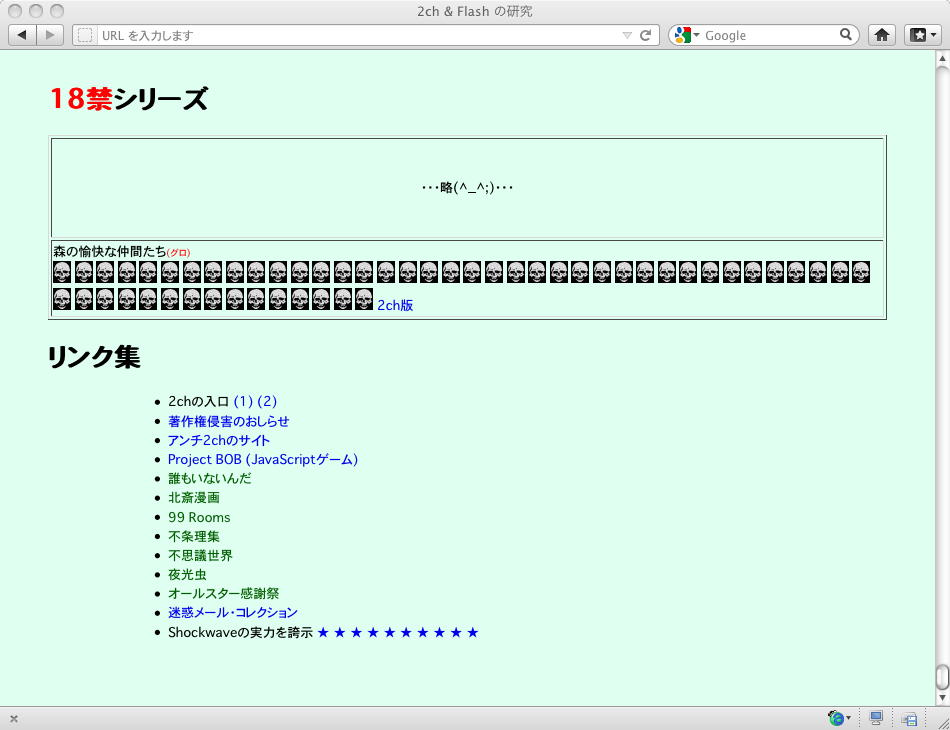The height and width of the screenshot is (730, 950).
Task: Open the globe icon menu in status bar
Action: point(839,718)
